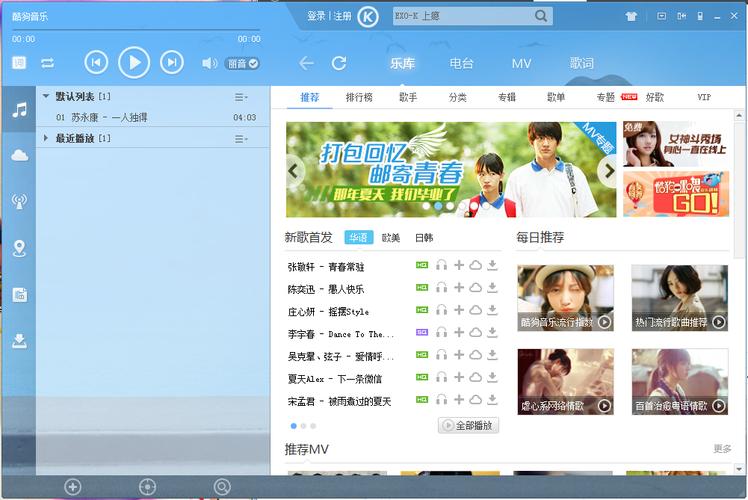The width and height of the screenshot is (748, 500).
Task: Open the 注册 register link
Action: (342, 16)
